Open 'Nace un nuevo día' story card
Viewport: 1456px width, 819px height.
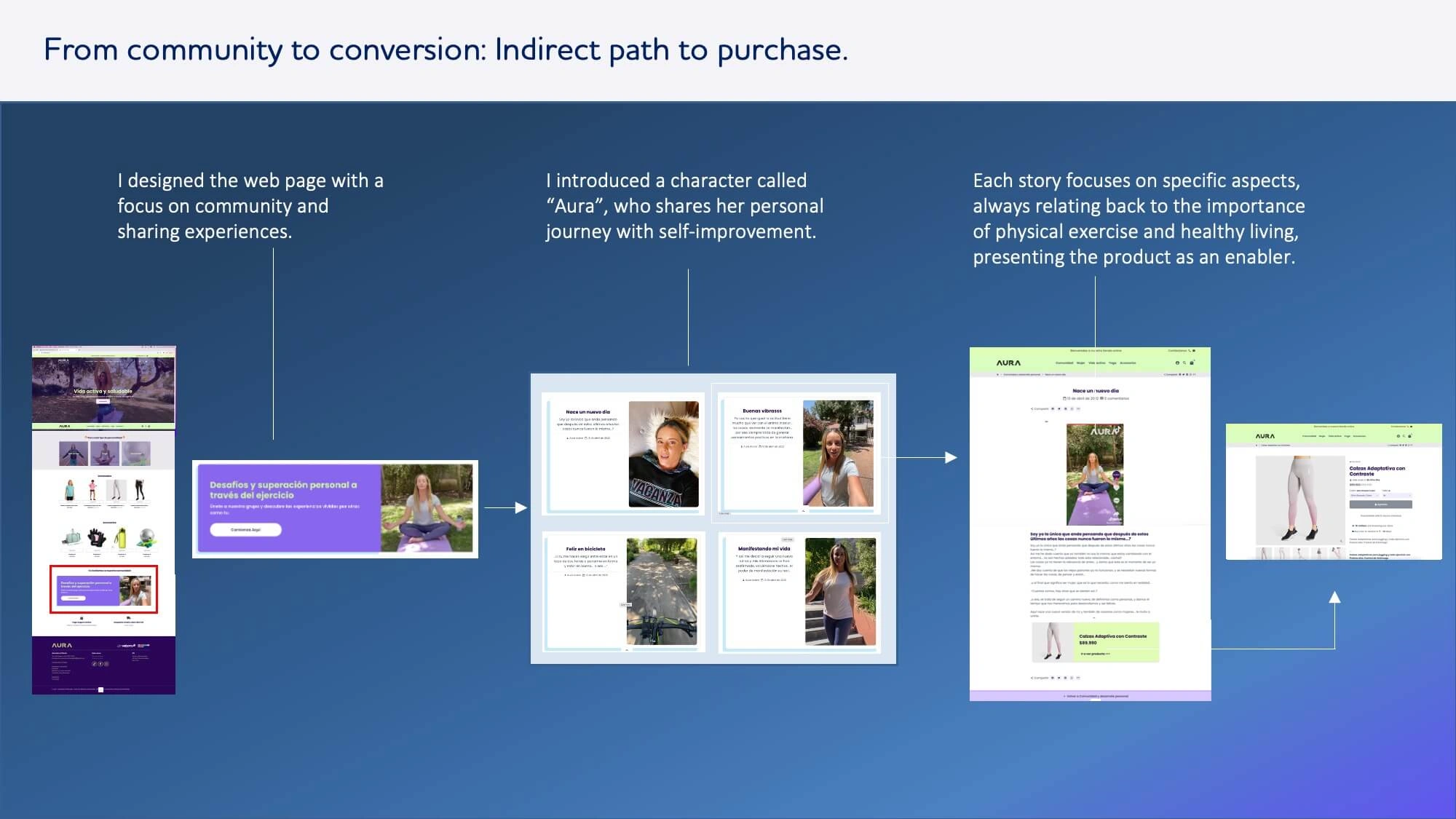click(588, 412)
